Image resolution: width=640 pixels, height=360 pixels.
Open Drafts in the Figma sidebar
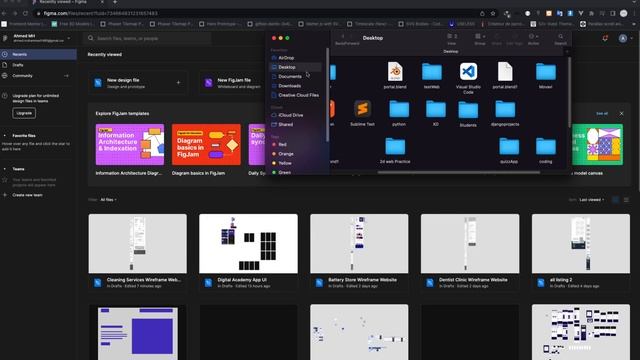(x=38, y=65)
